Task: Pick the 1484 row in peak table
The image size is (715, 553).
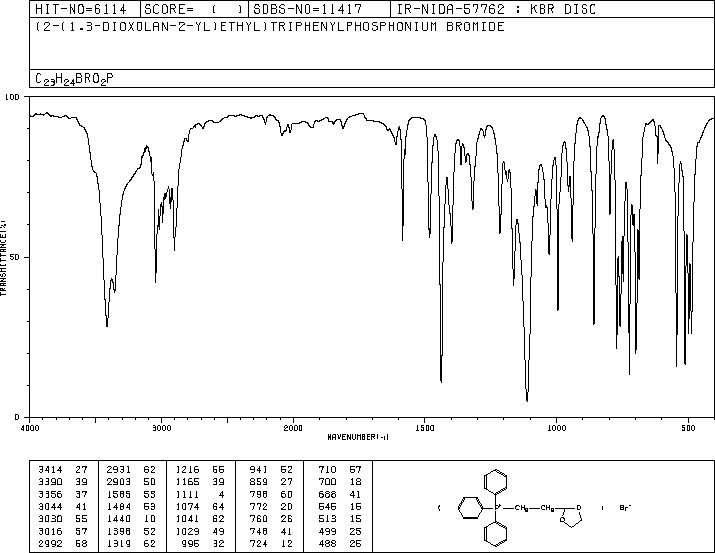Action: [131, 506]
